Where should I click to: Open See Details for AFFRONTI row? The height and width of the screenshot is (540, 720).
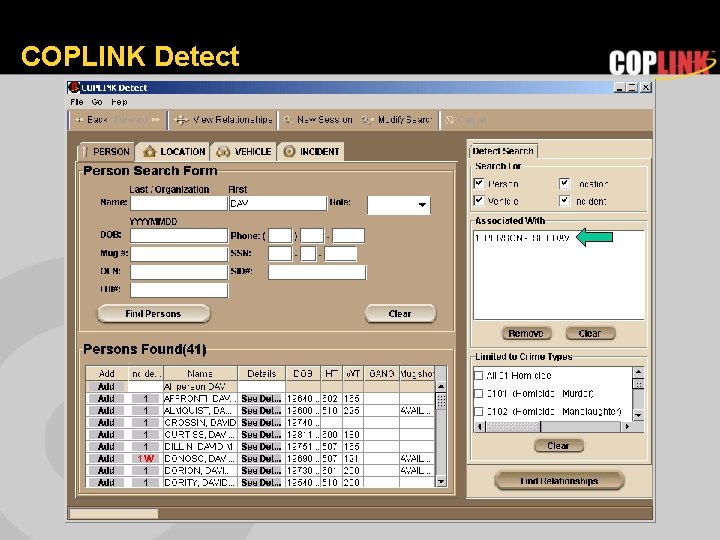tap(261, 399)
